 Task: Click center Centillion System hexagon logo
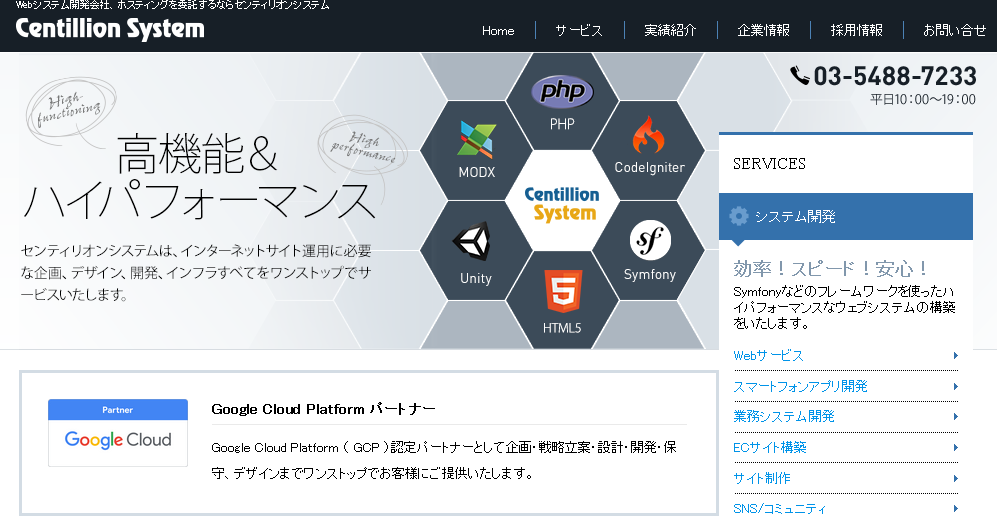tap(562, 203)
